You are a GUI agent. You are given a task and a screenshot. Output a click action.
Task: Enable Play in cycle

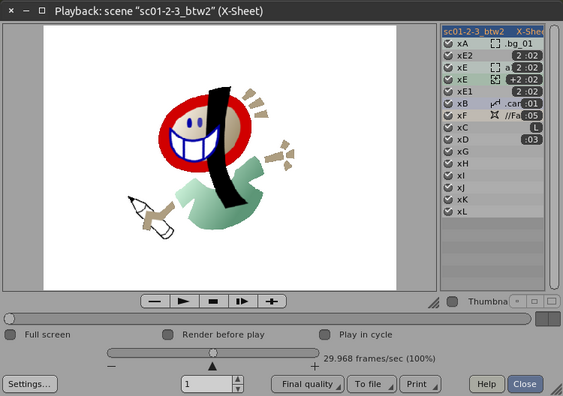[x=325, y=335]
